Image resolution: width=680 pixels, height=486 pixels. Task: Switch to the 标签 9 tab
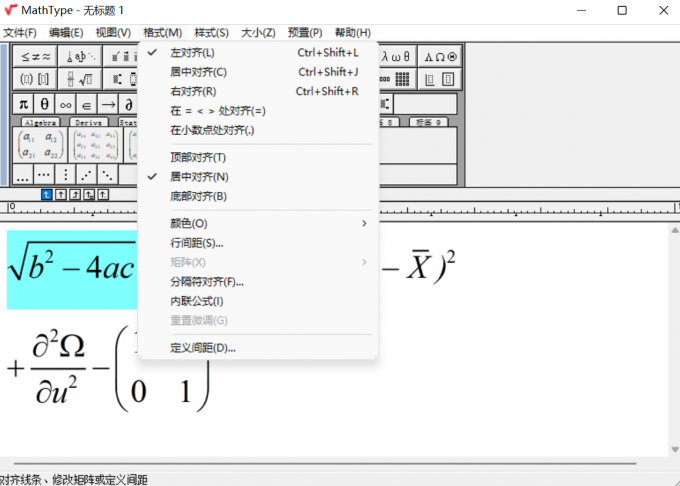click(428, 122)
